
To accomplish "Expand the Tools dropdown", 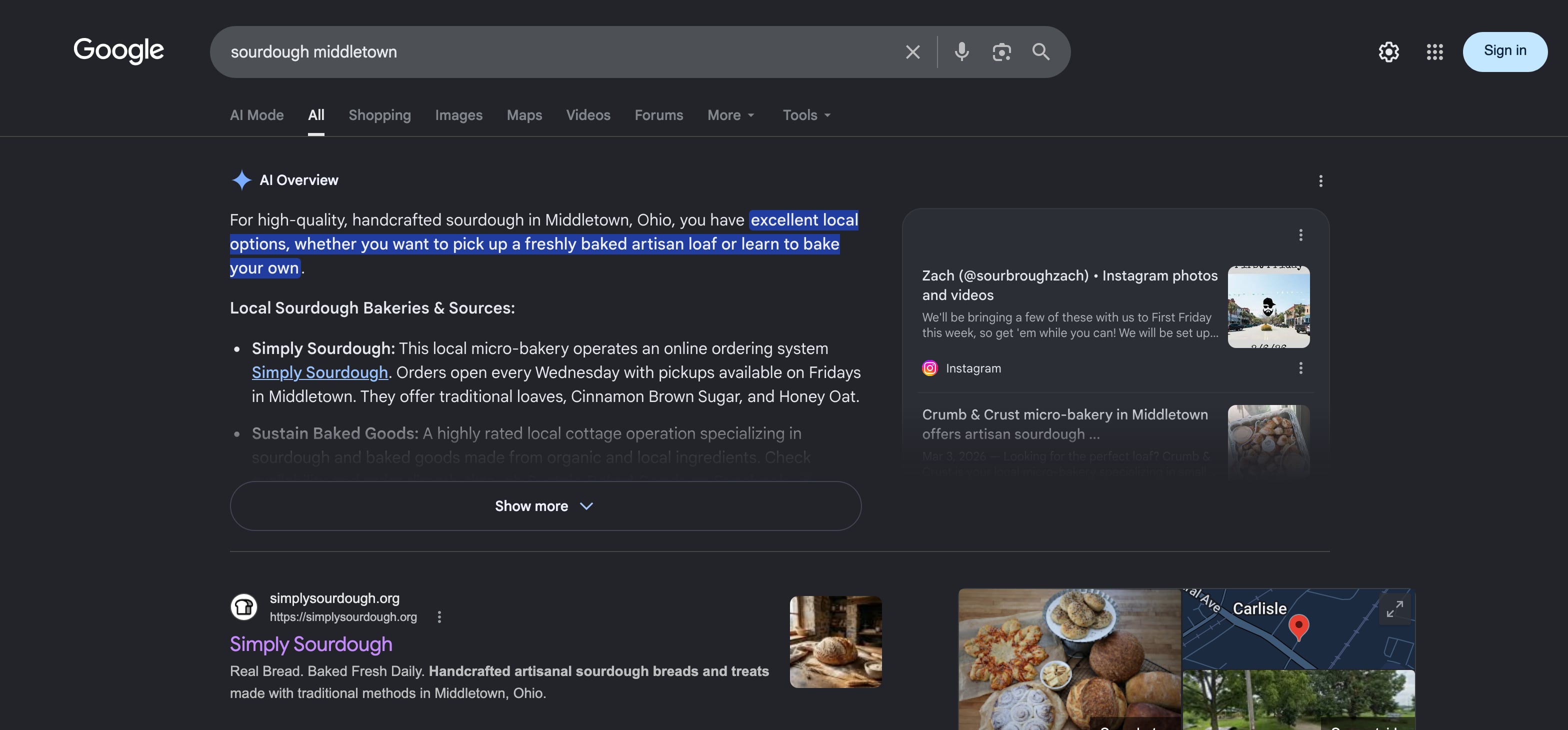I will click(x=806, y=115).
